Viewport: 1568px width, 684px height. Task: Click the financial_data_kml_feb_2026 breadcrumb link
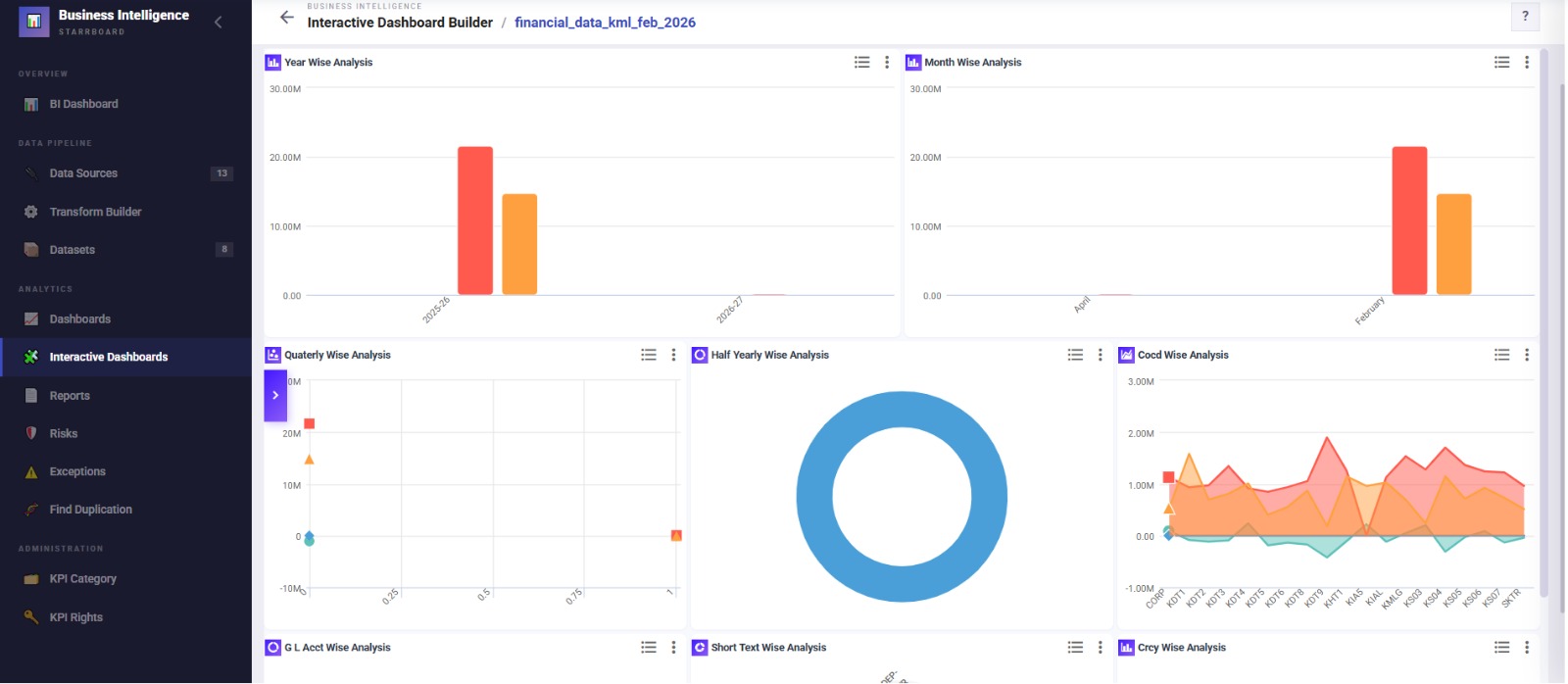coord(605,23)
